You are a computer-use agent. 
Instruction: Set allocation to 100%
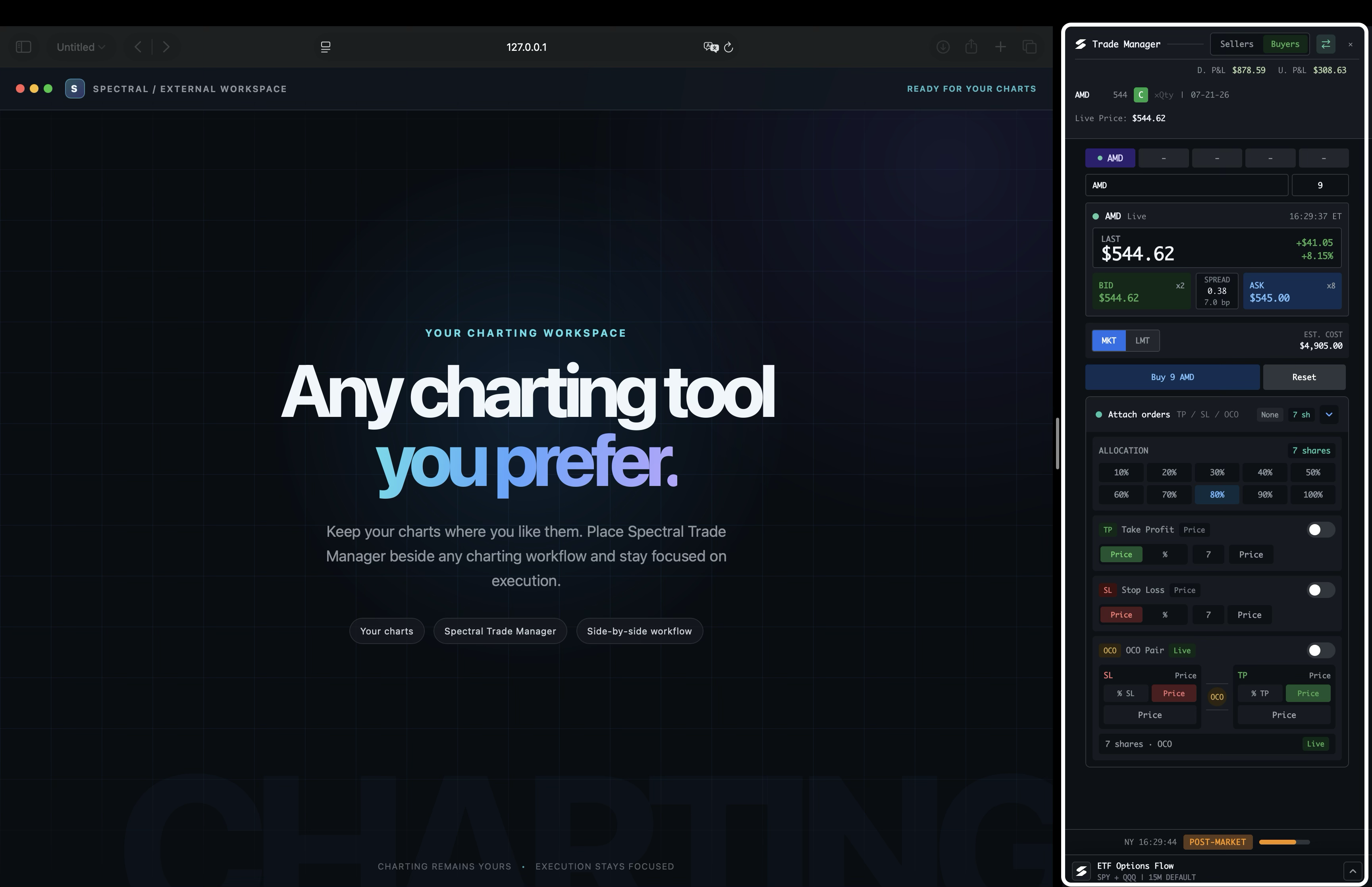pos(1313,495)
